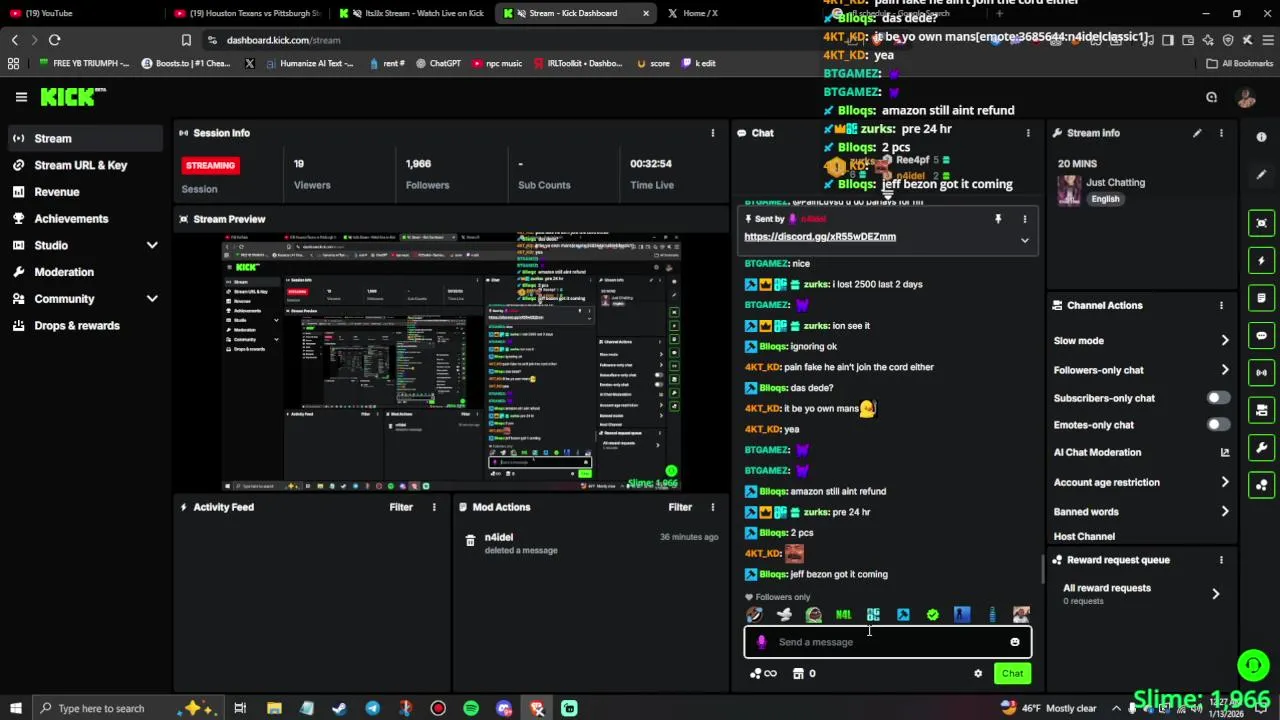Open Mod Actions three-dot menu
Screen dimensions: 1280x720
coord(713,507)
